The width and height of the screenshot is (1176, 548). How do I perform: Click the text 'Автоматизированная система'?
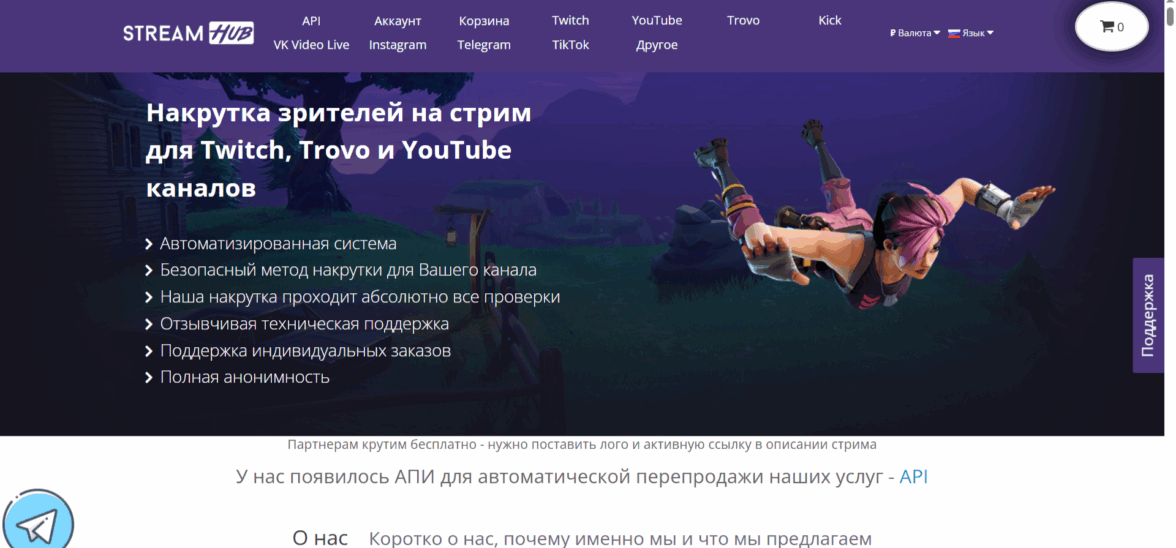pos(278,244)
